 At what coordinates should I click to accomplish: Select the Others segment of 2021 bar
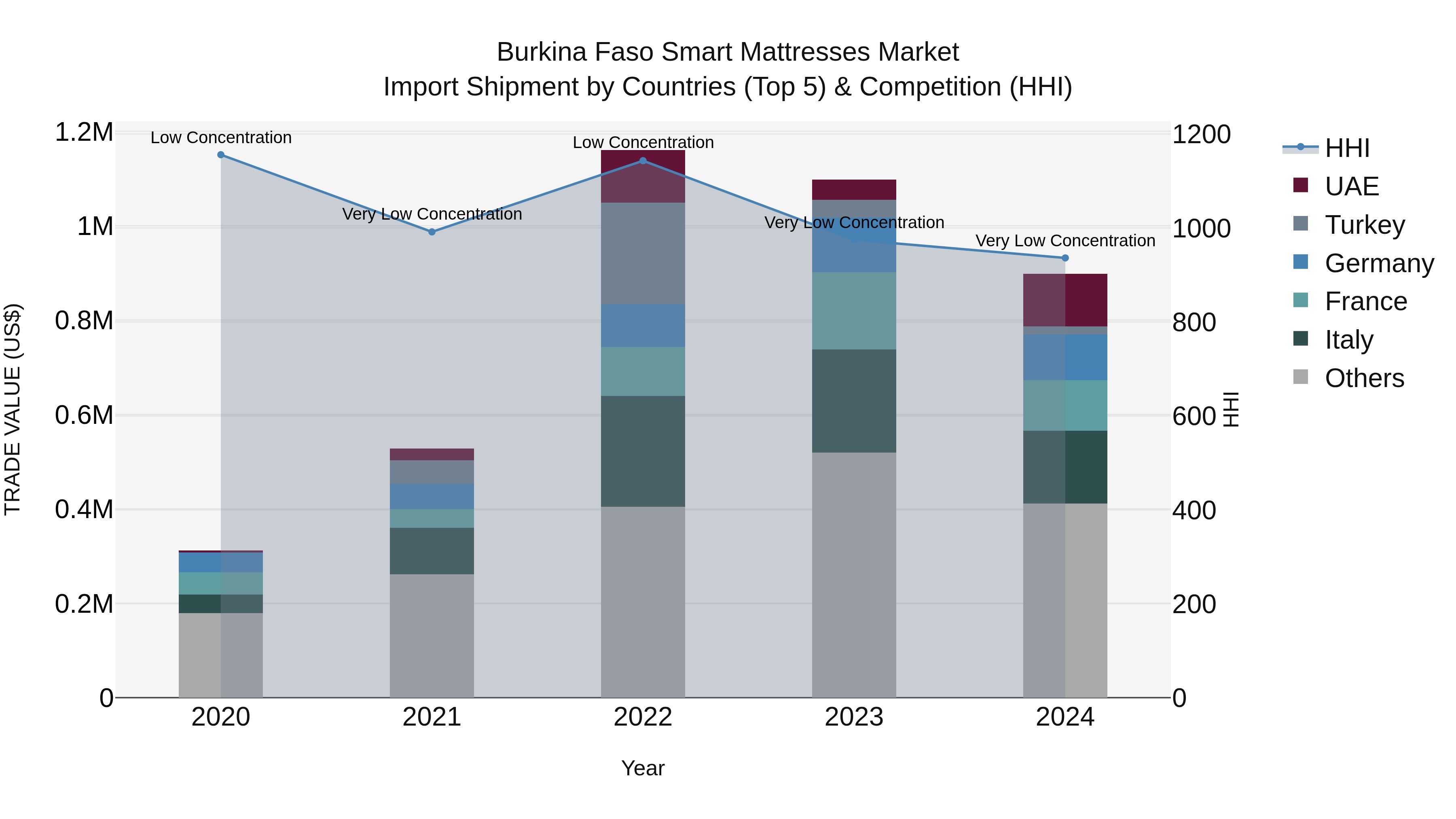point(432,636)
